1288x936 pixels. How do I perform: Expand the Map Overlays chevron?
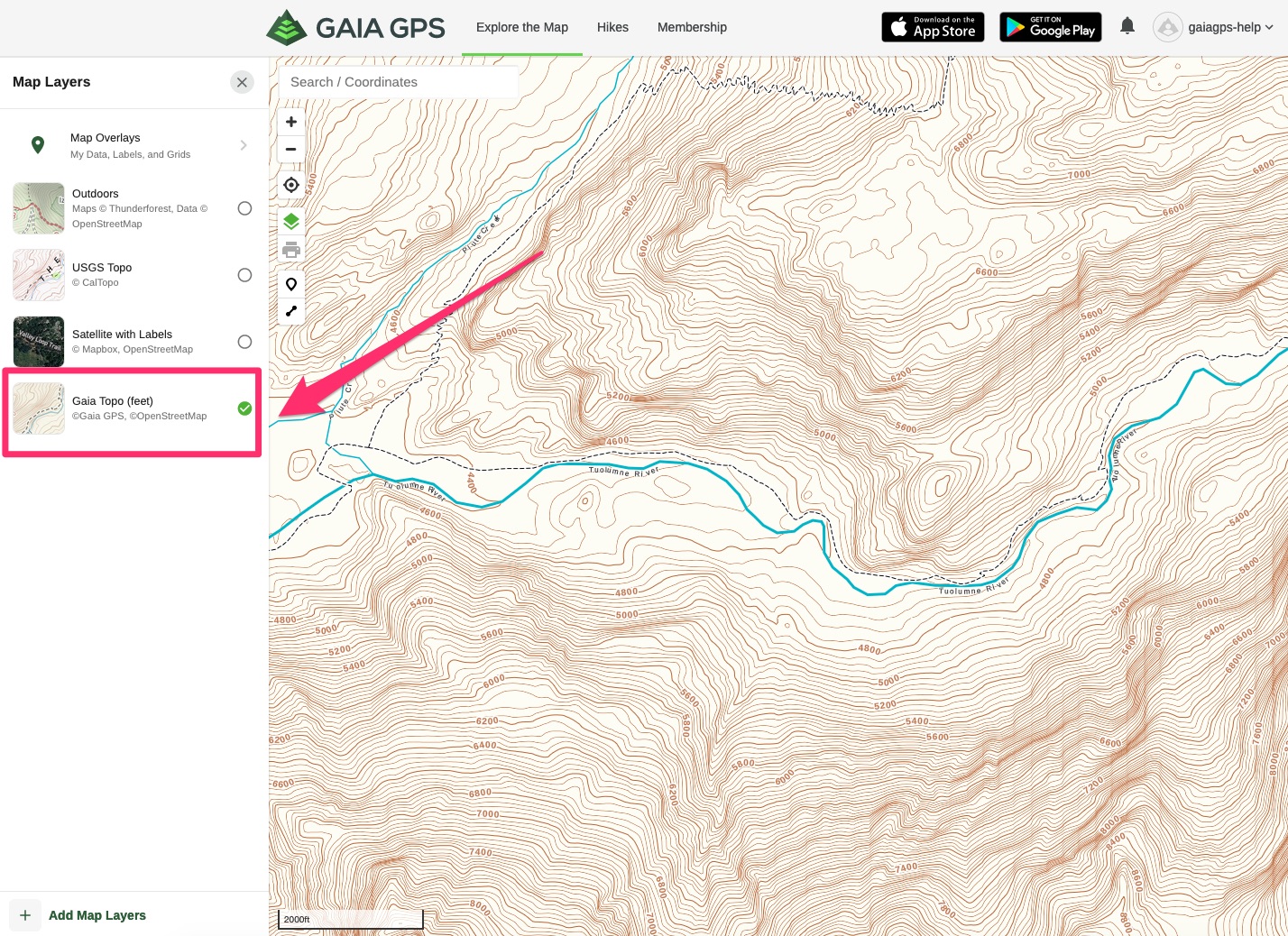(x=244, y=145)
